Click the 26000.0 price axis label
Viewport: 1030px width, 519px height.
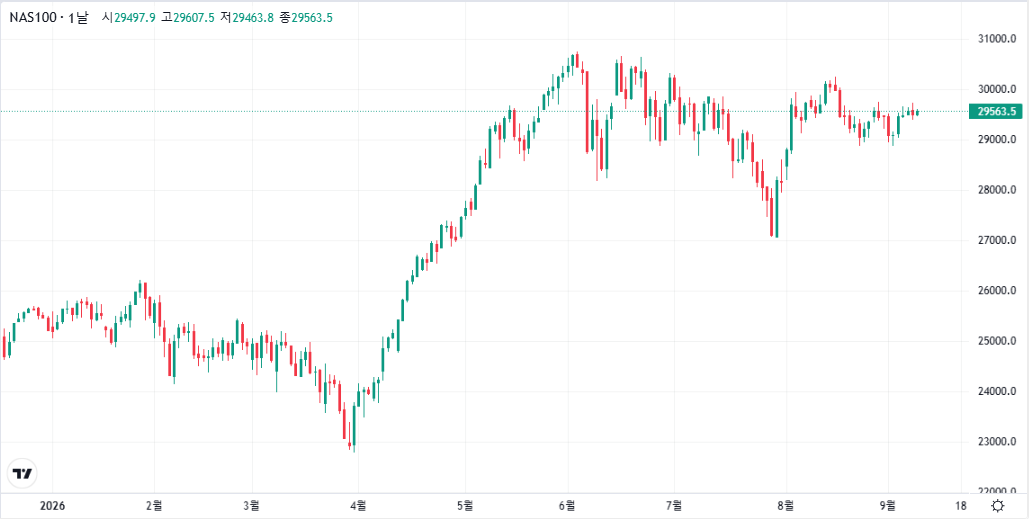[x=995, y=291]
